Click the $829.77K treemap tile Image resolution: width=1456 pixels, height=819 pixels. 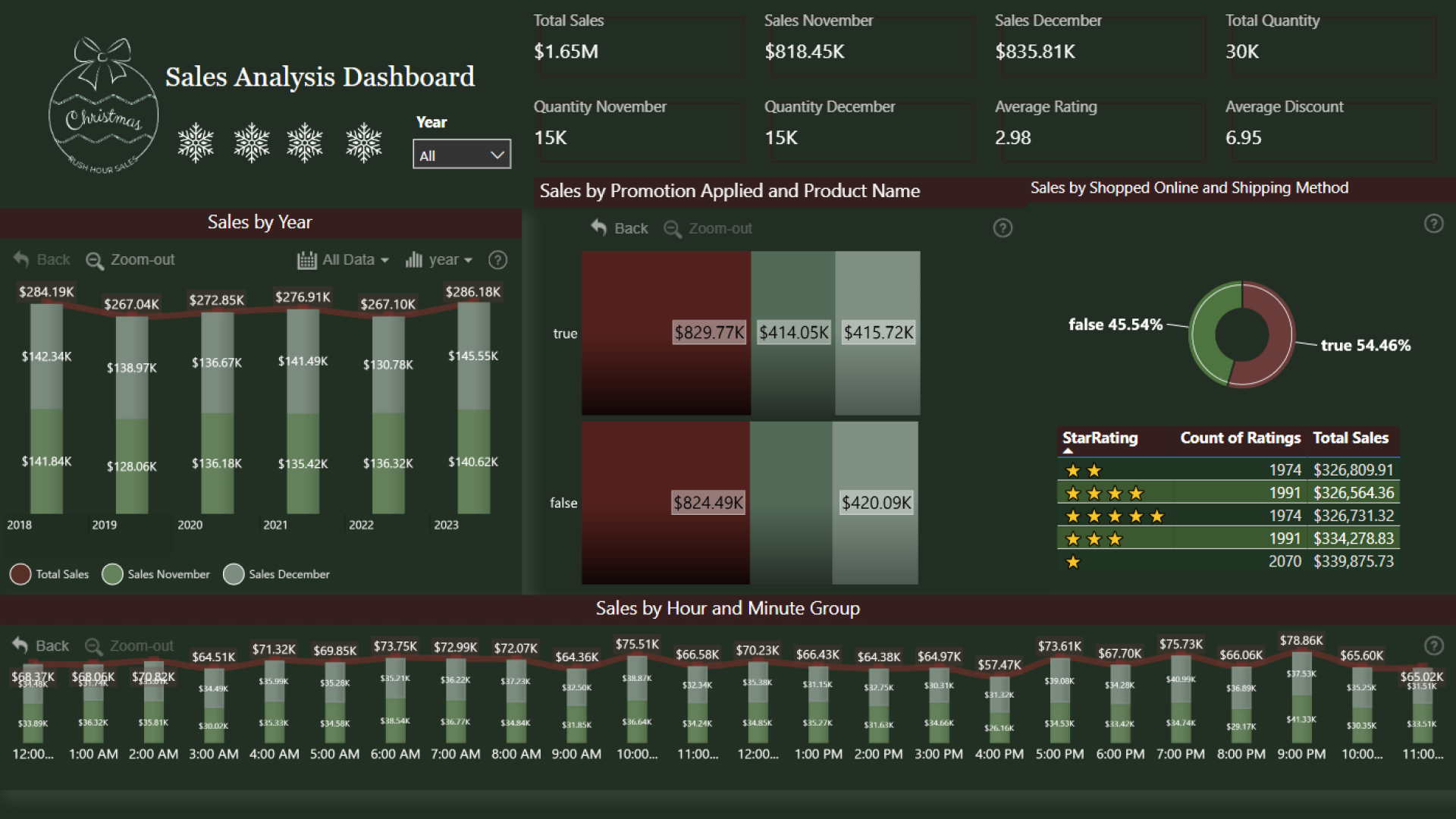(x=666, y=332)
